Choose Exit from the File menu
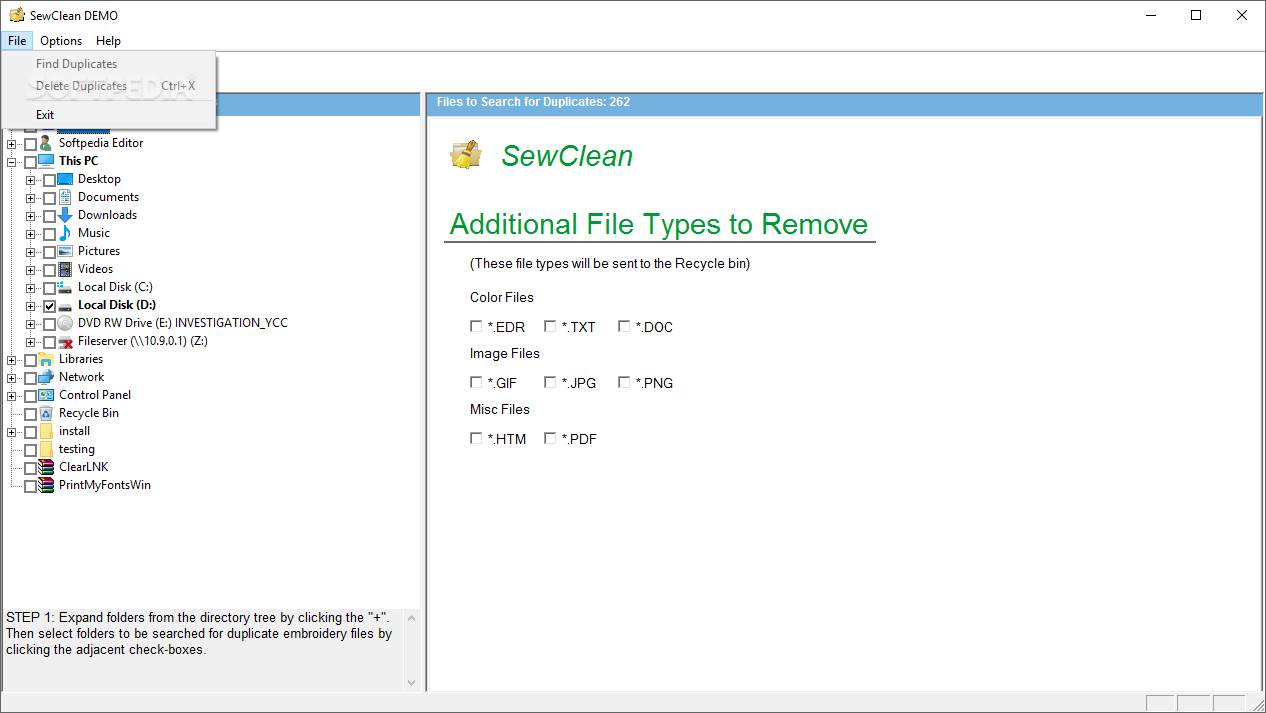The image size is (1266, 713). pos(109,115)
